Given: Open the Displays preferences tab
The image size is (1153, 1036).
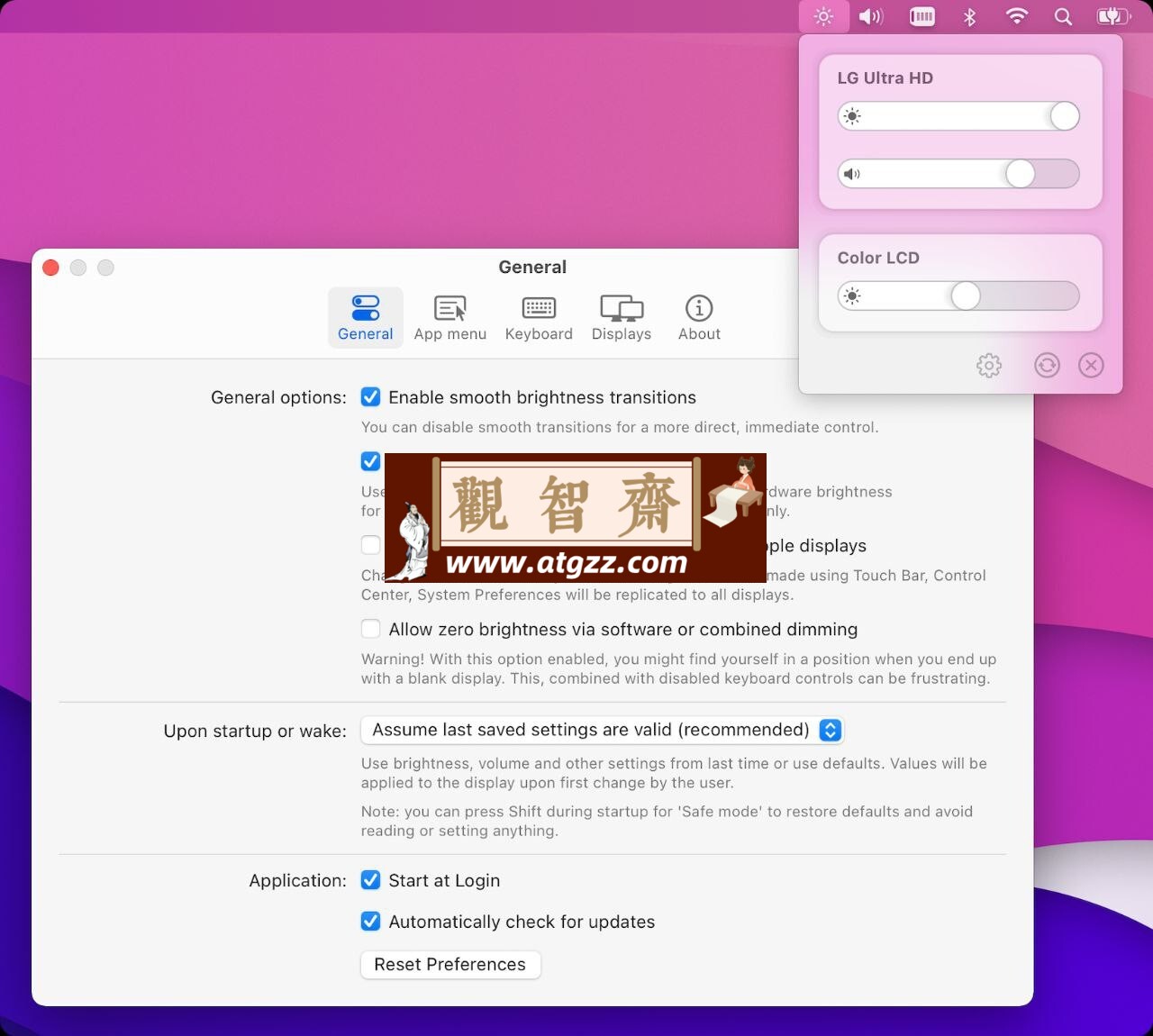Looking at the screenshot, I should pos(622,318).
